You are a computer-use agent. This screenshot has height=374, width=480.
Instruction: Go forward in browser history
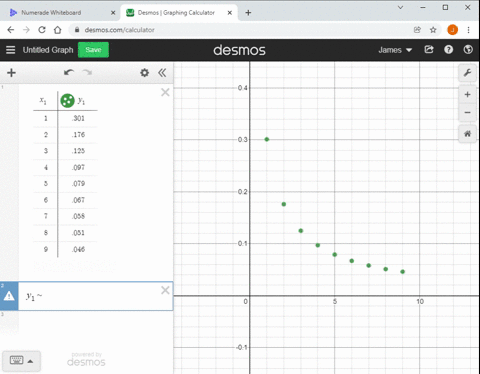26,30
